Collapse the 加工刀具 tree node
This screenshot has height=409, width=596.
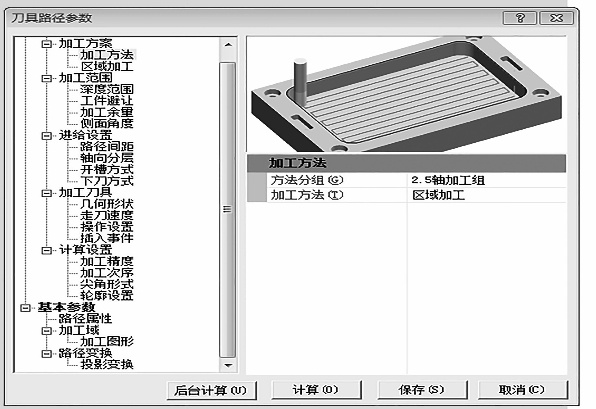[46, 193]
